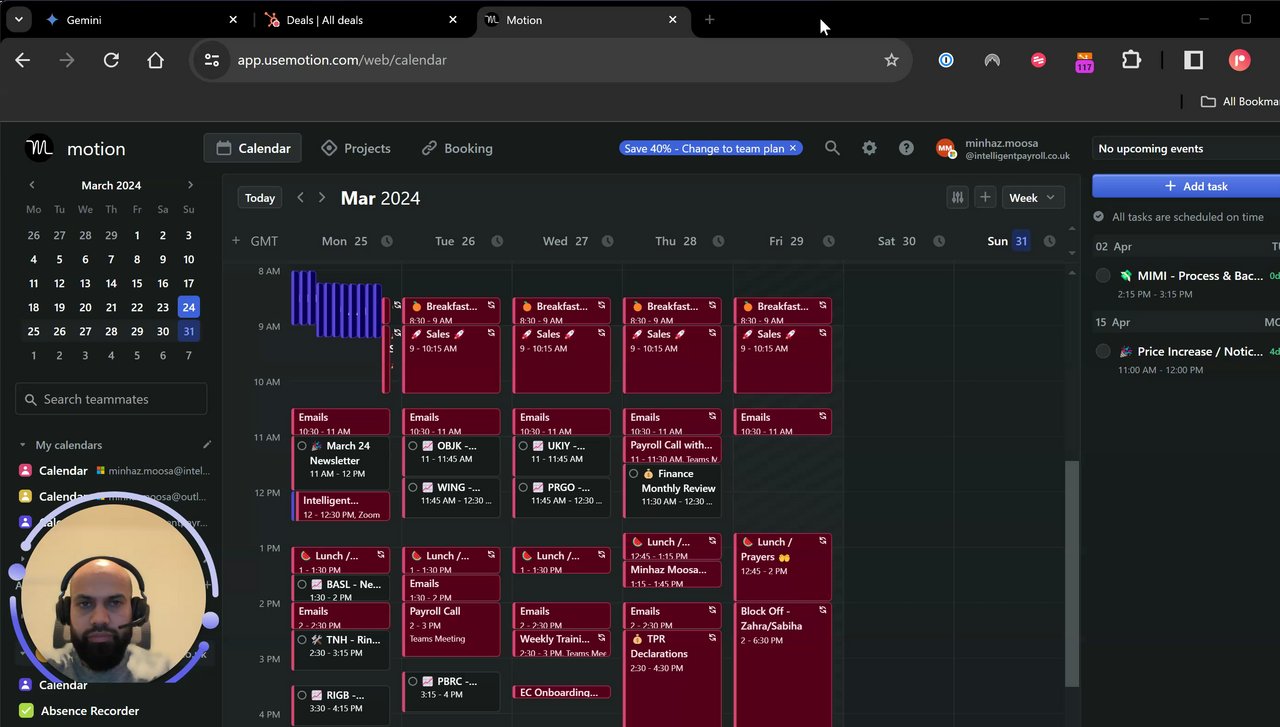
Task: Go to next month in mini calendar
Action: point(190,185)
